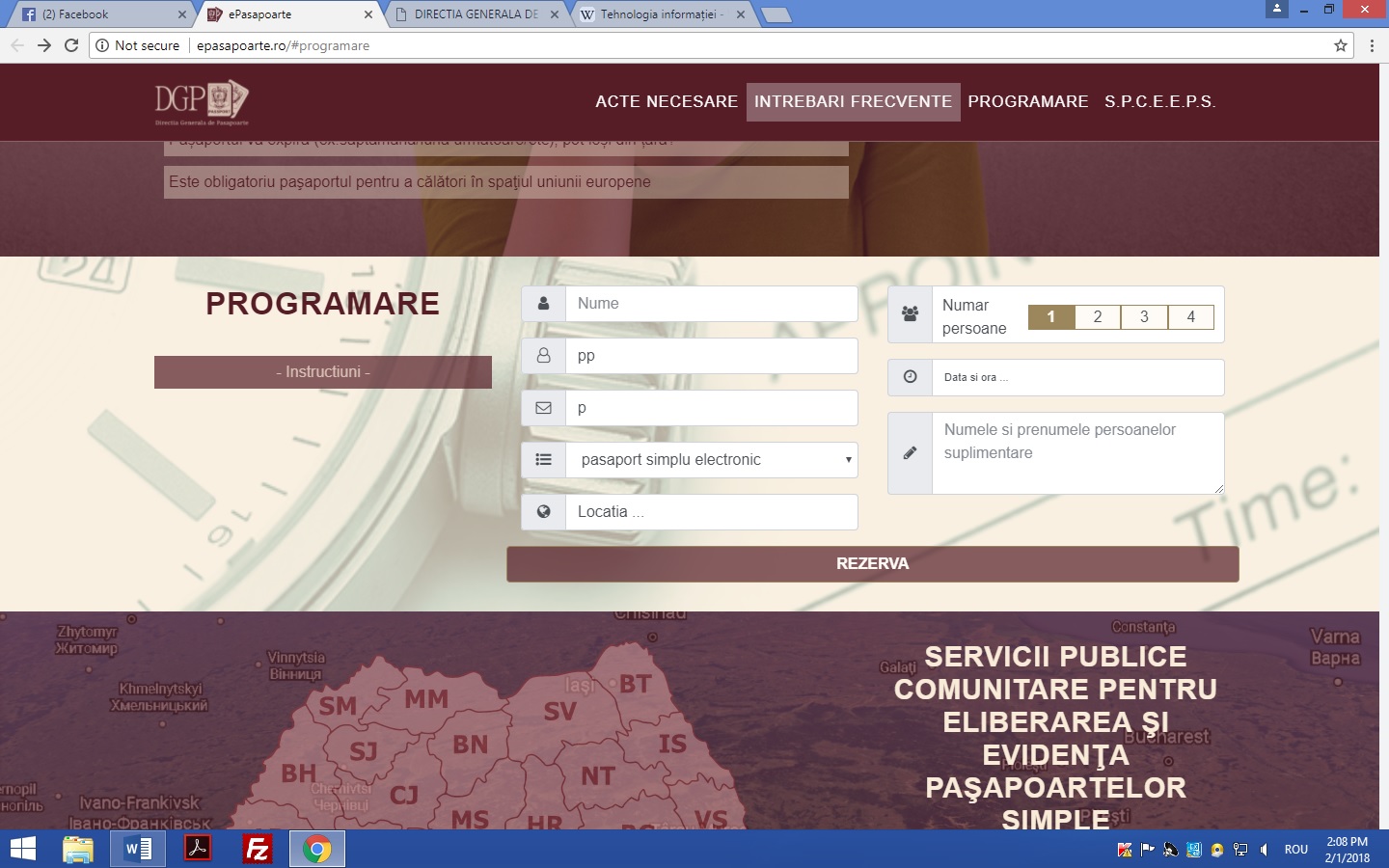Click the Nume input field

click(712, 304)
